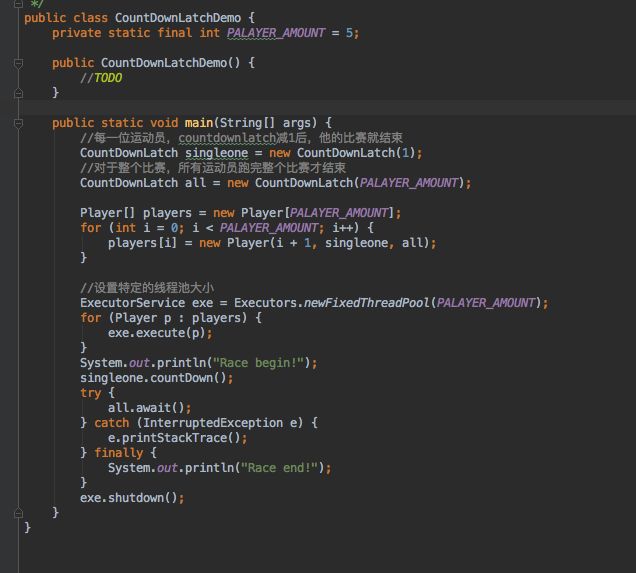The image size is (636, 573).
Task: Click PALAYER_AMOUNT in newFixedThreadPool argument
Action: 486,303
